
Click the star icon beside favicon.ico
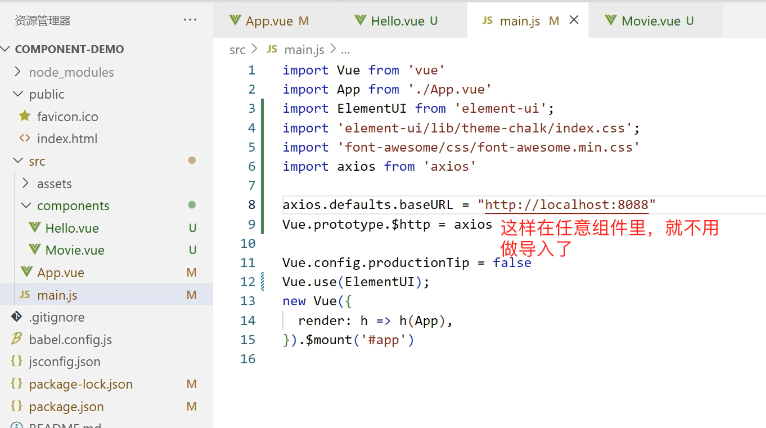[x=25, y=116]
